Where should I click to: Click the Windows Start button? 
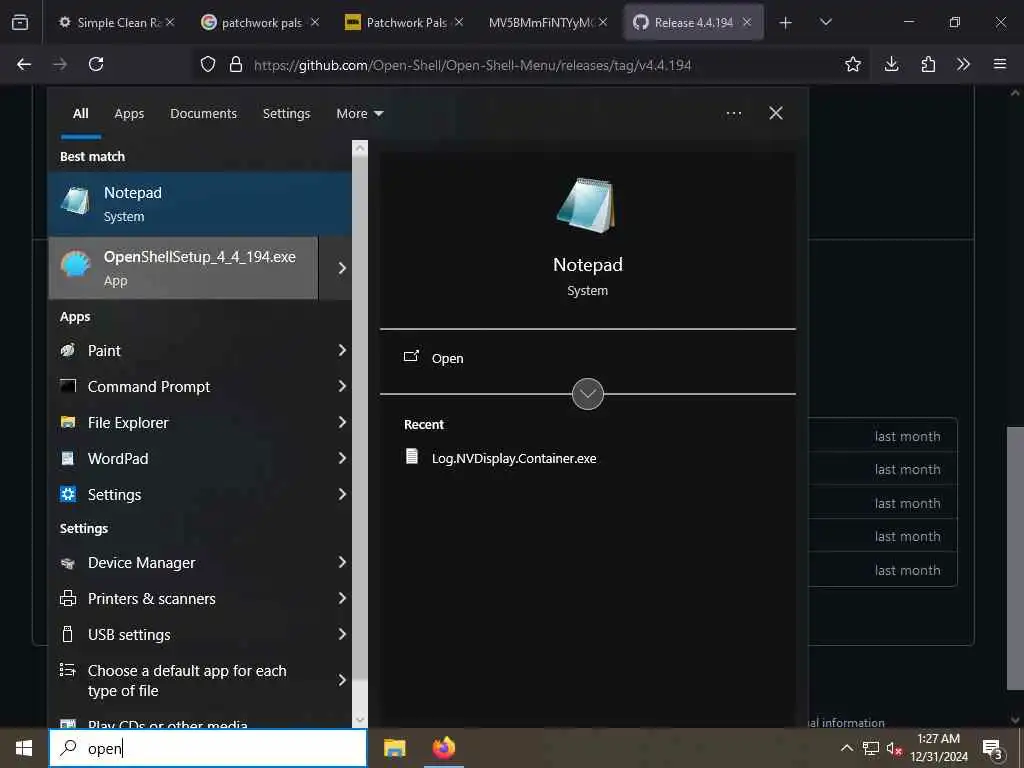tap(24, 748)
